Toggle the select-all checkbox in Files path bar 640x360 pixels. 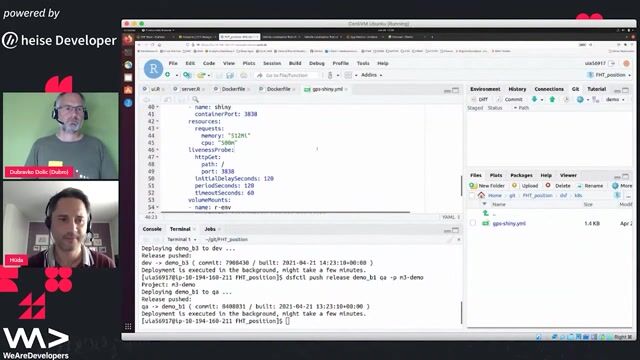(x=472, y=196)
